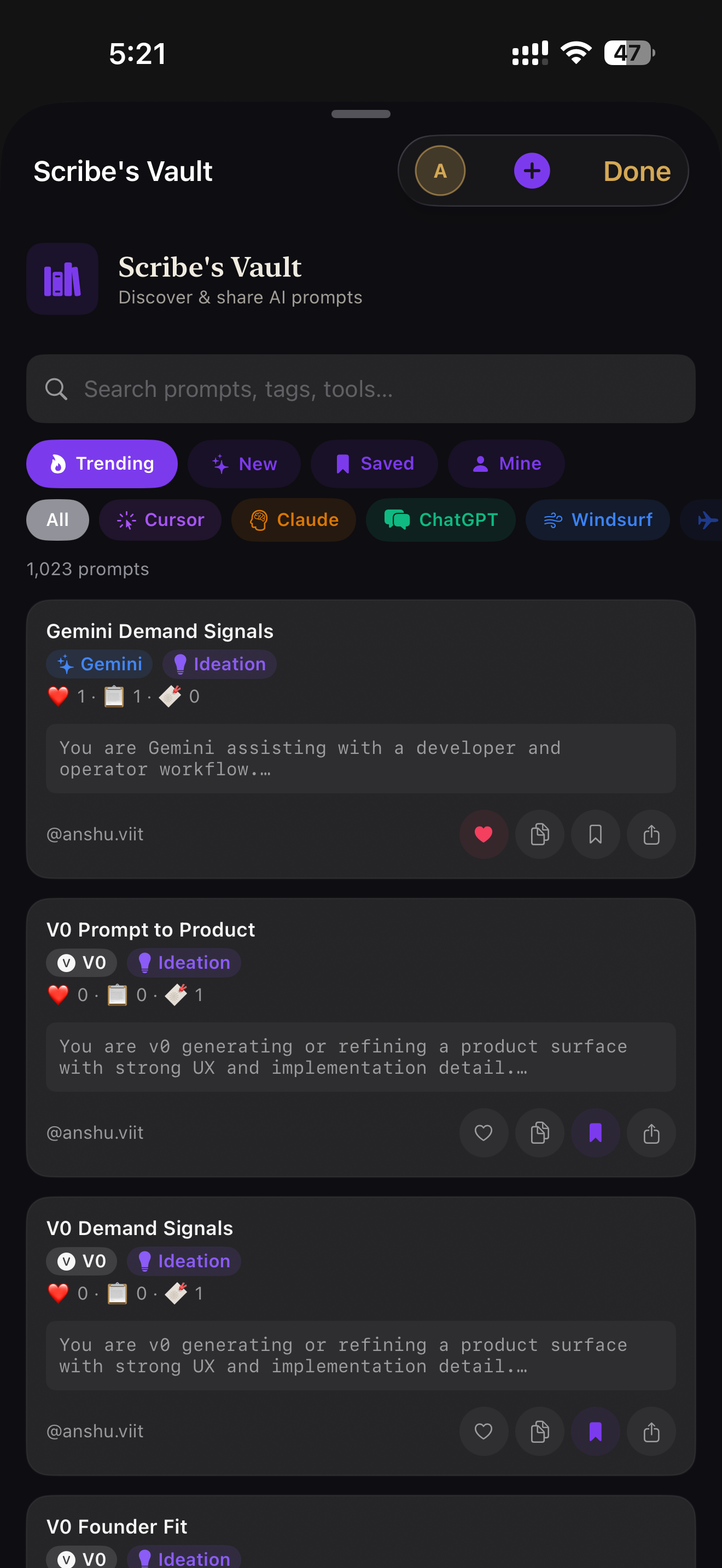Unsave the V0 Demand Signals bookmark

[x=595, y=1431]
